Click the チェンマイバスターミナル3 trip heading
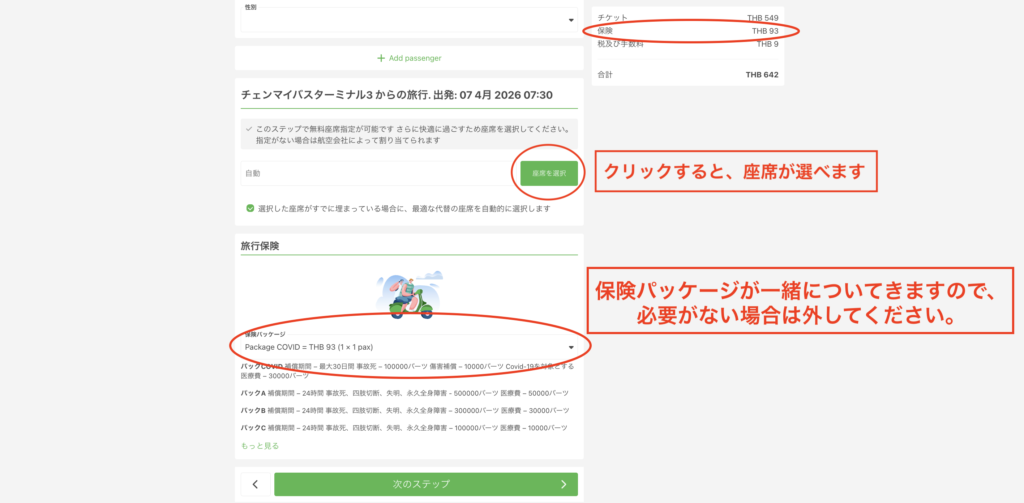 coord(396,94)
